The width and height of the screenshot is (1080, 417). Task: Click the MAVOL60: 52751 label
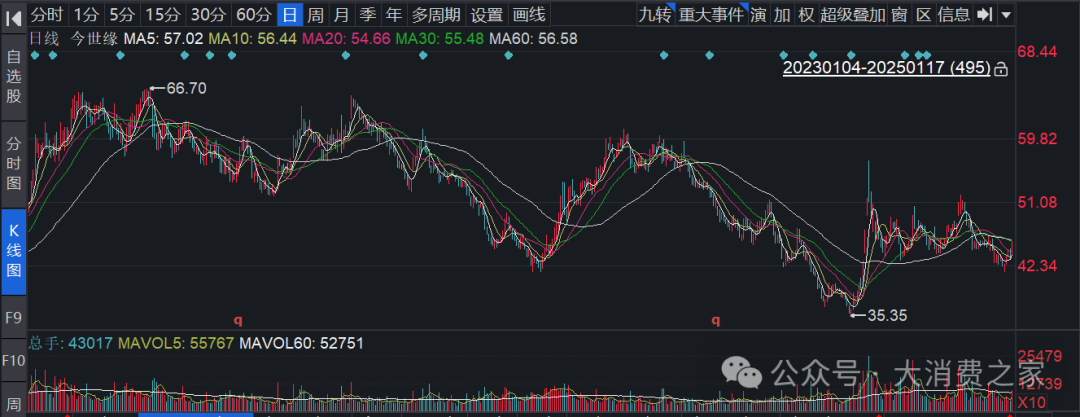[x=301, y=343]
